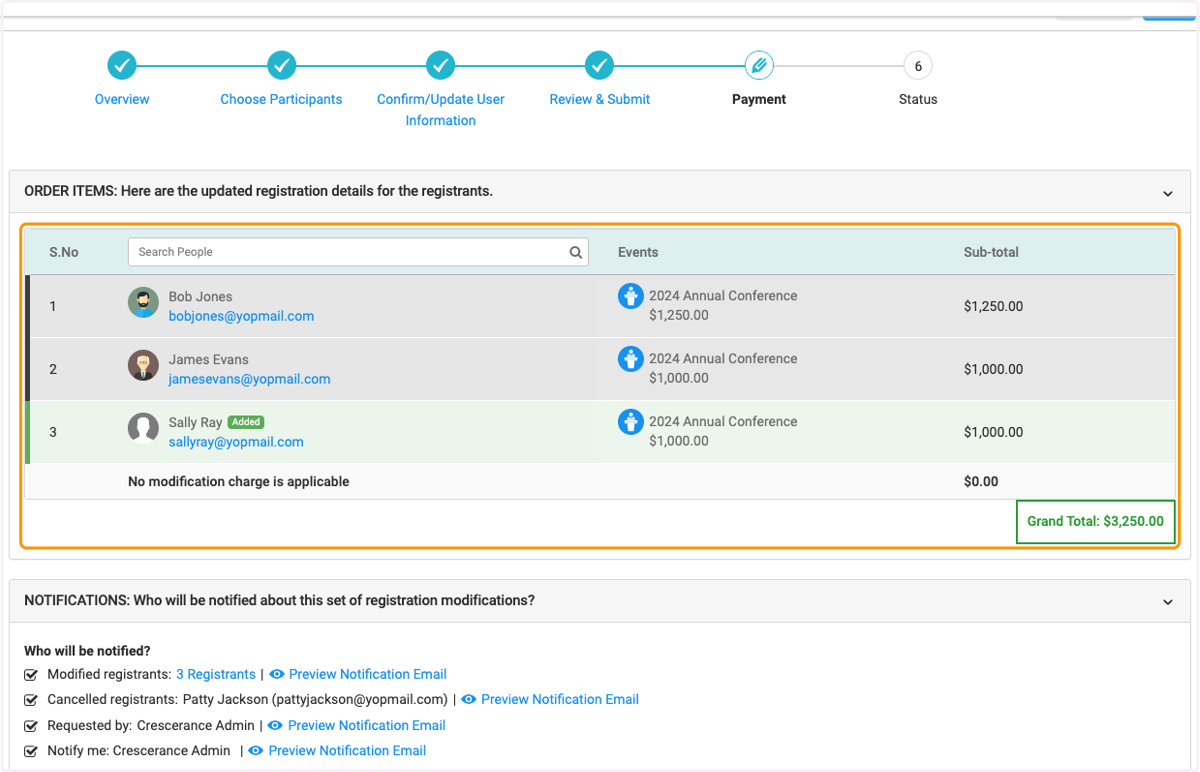Go to Confirm/Update User Information step label
This screenshot has height=772, width=1200.
point(441,110)
